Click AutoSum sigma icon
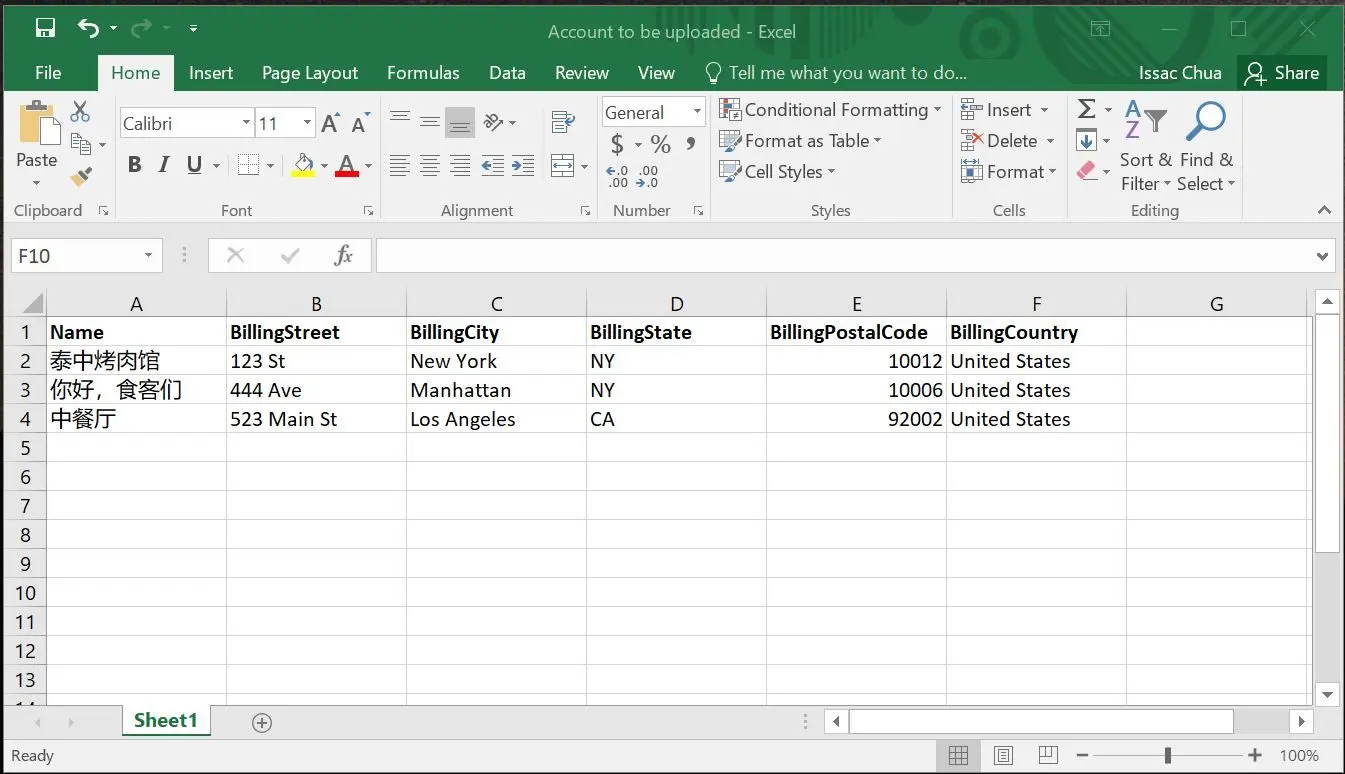The width and height of the screenshot is (1345, 774). [1087, 109]
